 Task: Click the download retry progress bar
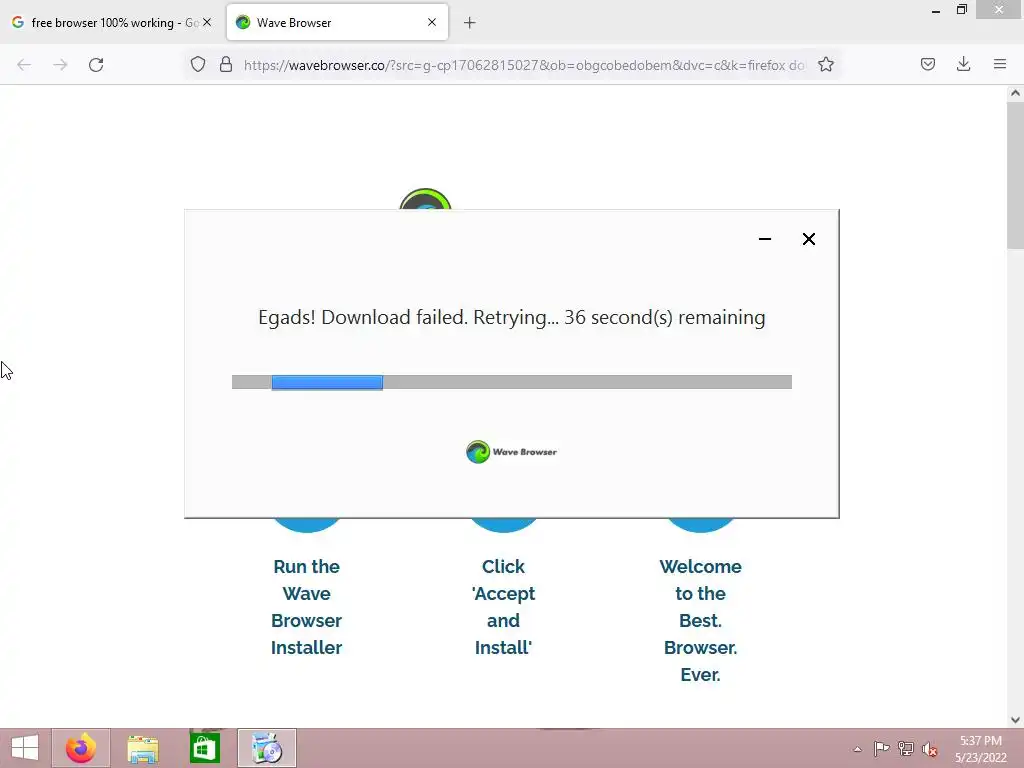511,382
